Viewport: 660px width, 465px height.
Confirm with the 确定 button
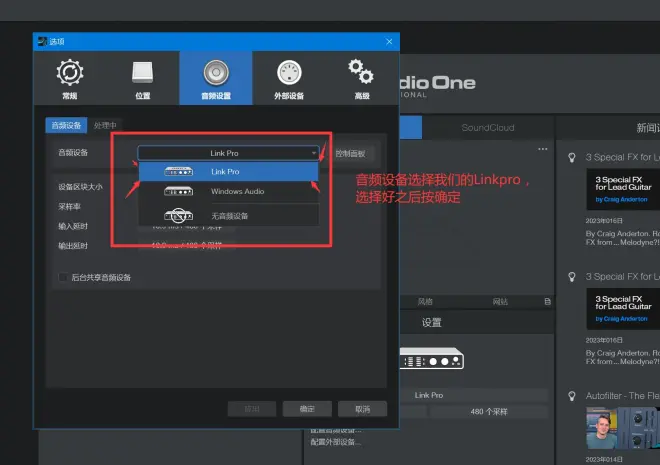pos(307,409)
